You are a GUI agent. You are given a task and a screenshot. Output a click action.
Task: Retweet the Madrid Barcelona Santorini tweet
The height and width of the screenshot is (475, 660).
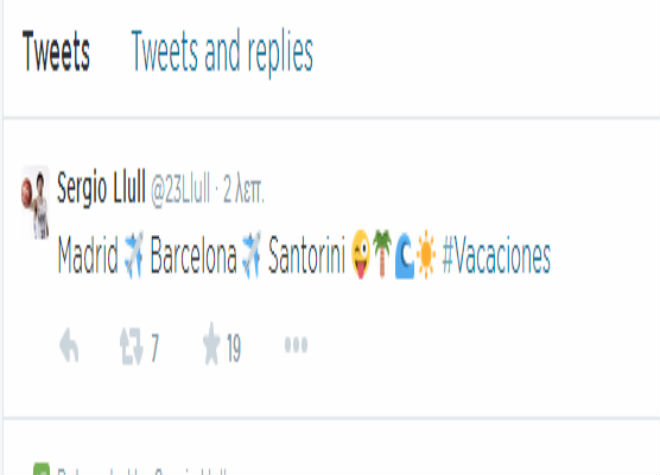(131, 346)
